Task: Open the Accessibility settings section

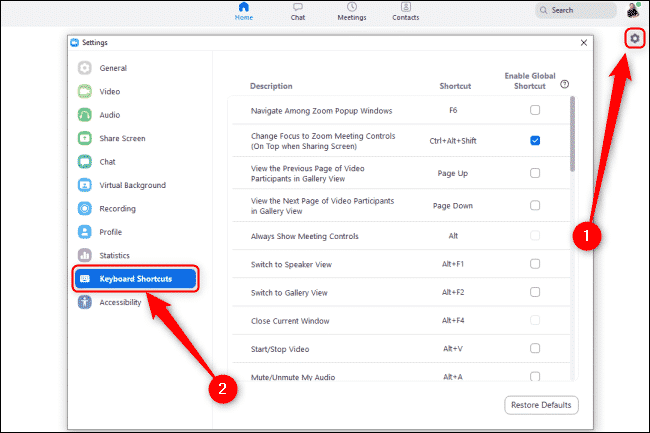Action: 119,302
